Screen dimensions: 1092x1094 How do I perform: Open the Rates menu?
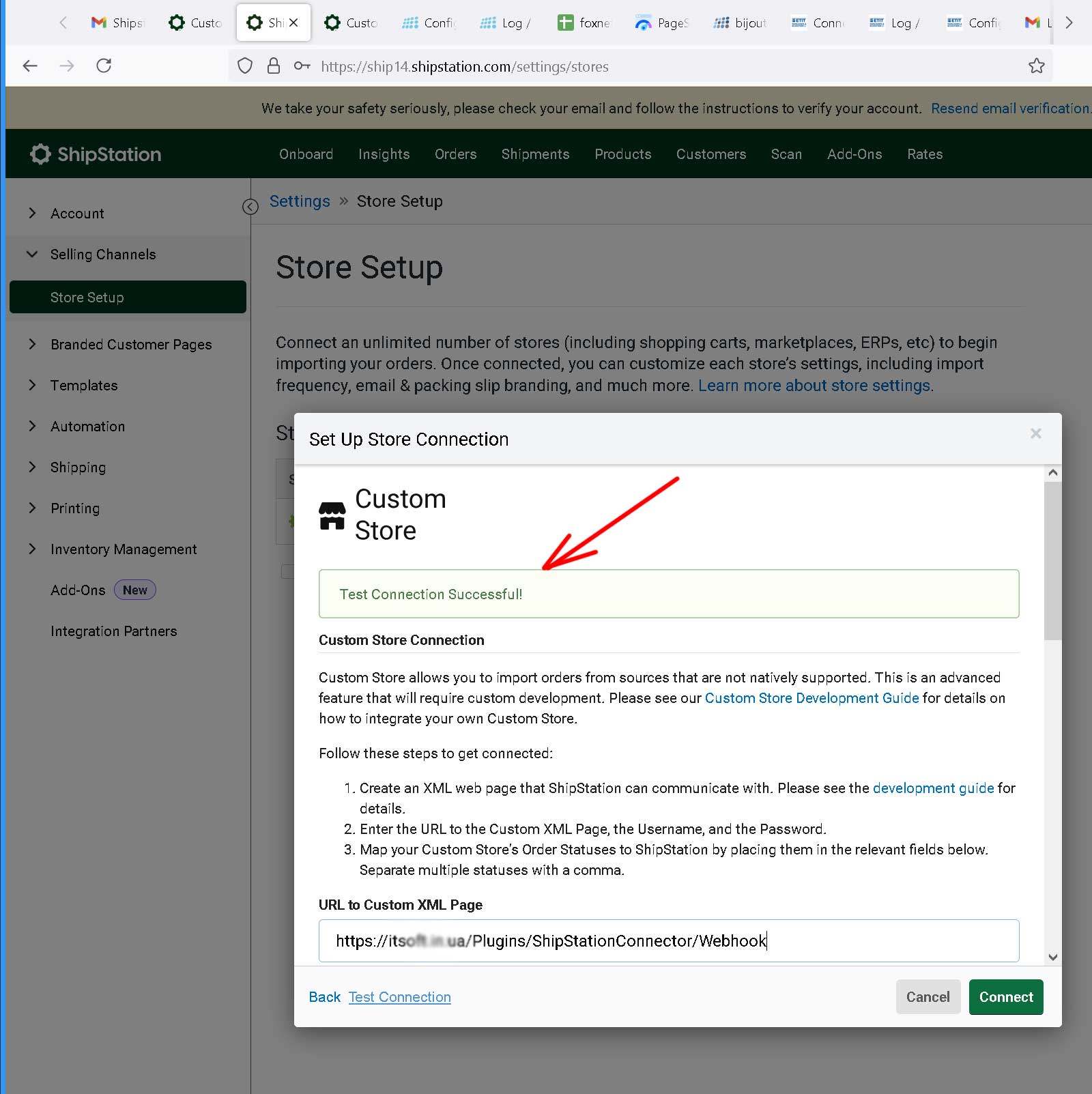[x=925, y=154]
